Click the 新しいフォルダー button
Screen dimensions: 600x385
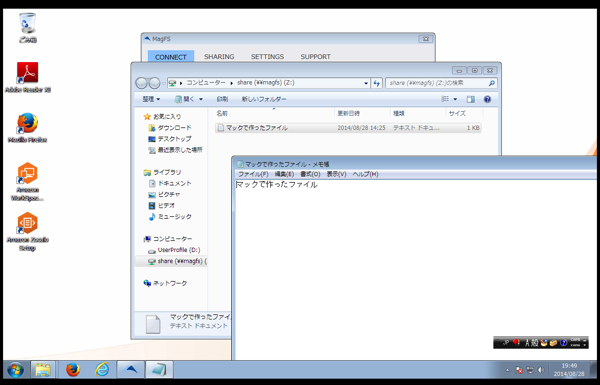(x=264, y=99)
